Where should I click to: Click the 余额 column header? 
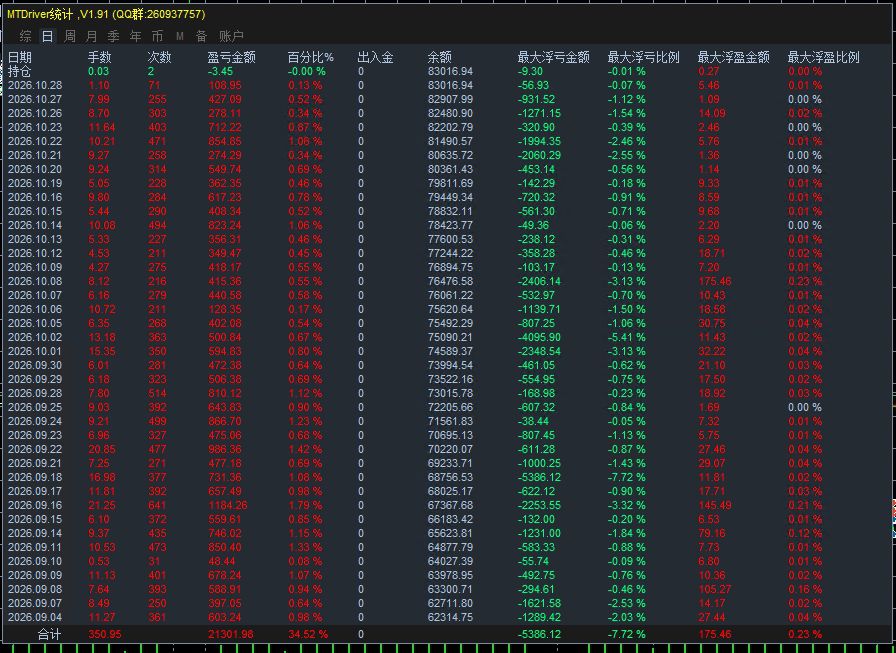click(x=439, y=57)
